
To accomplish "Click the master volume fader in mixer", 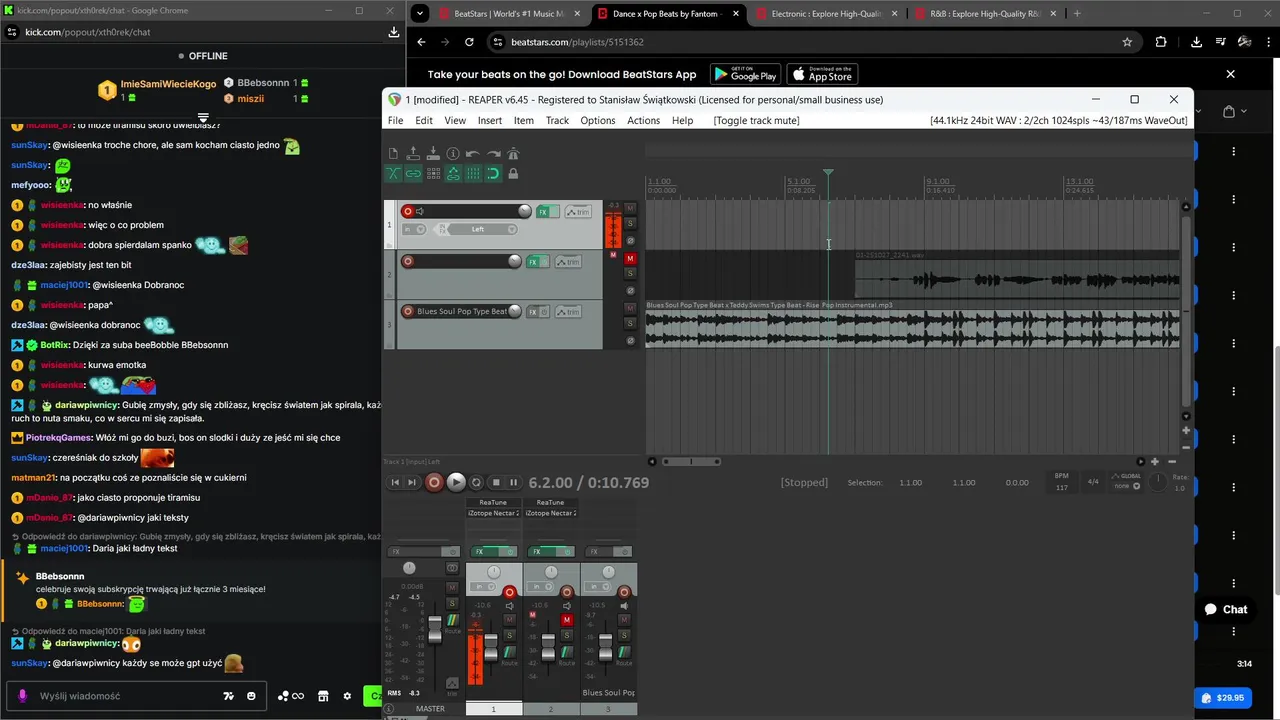I will pos(435,630).
